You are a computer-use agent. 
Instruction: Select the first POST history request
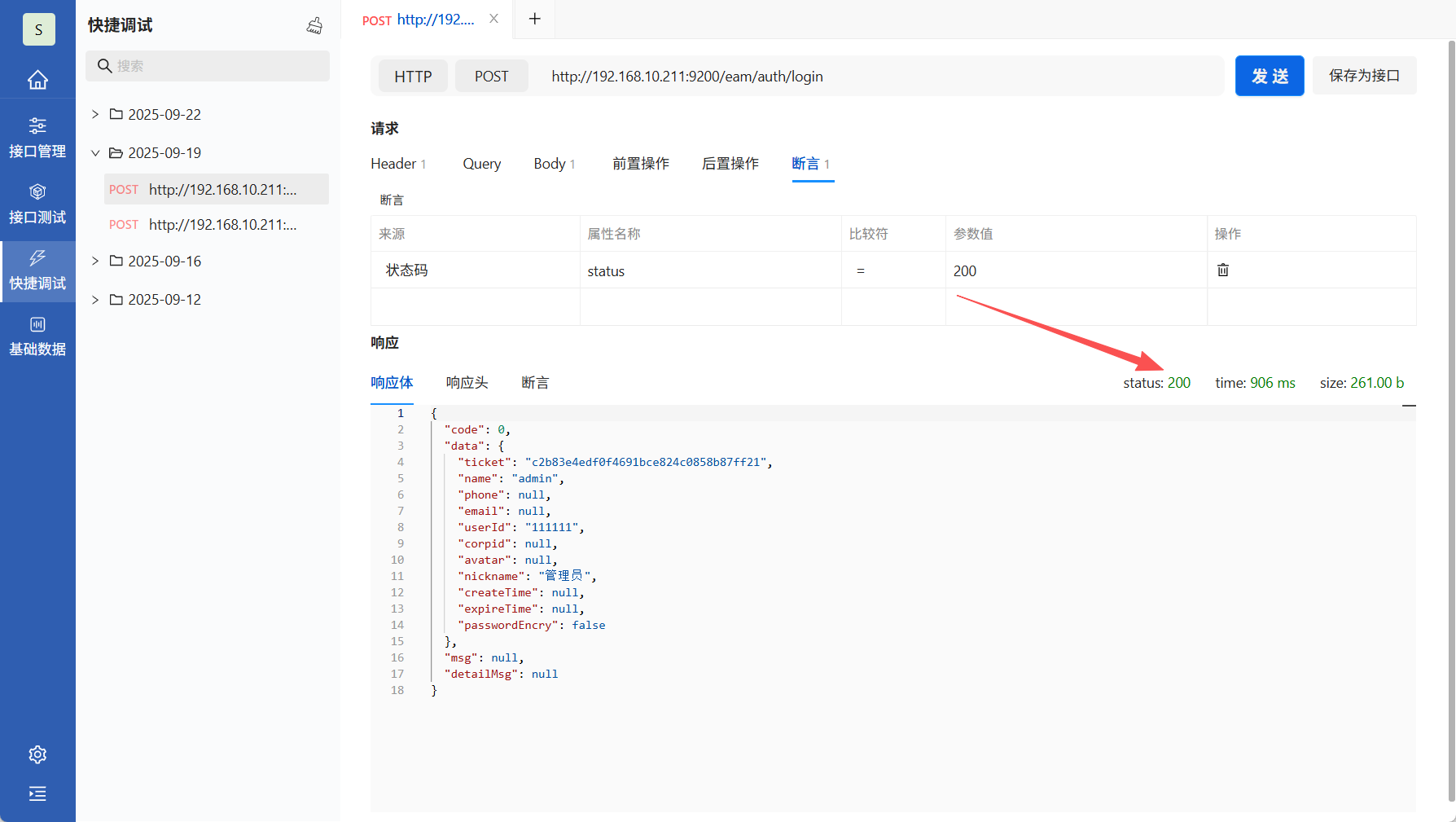pos(217,189)
